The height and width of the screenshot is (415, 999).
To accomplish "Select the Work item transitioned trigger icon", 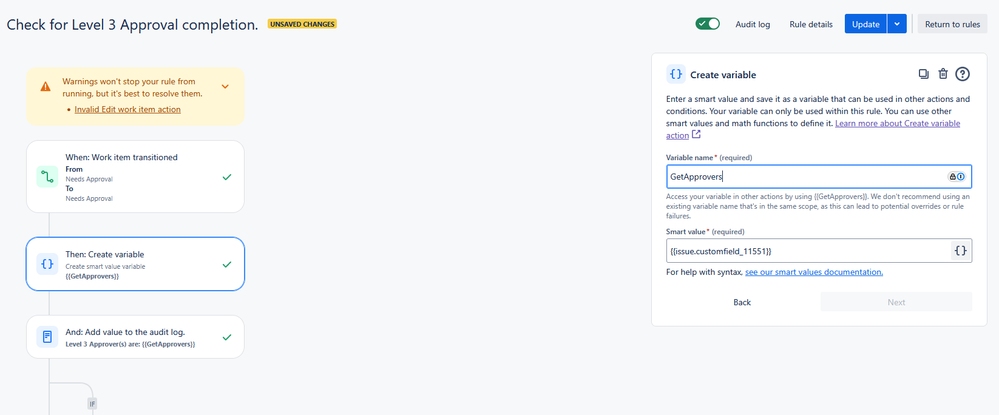I will [47, 177].
